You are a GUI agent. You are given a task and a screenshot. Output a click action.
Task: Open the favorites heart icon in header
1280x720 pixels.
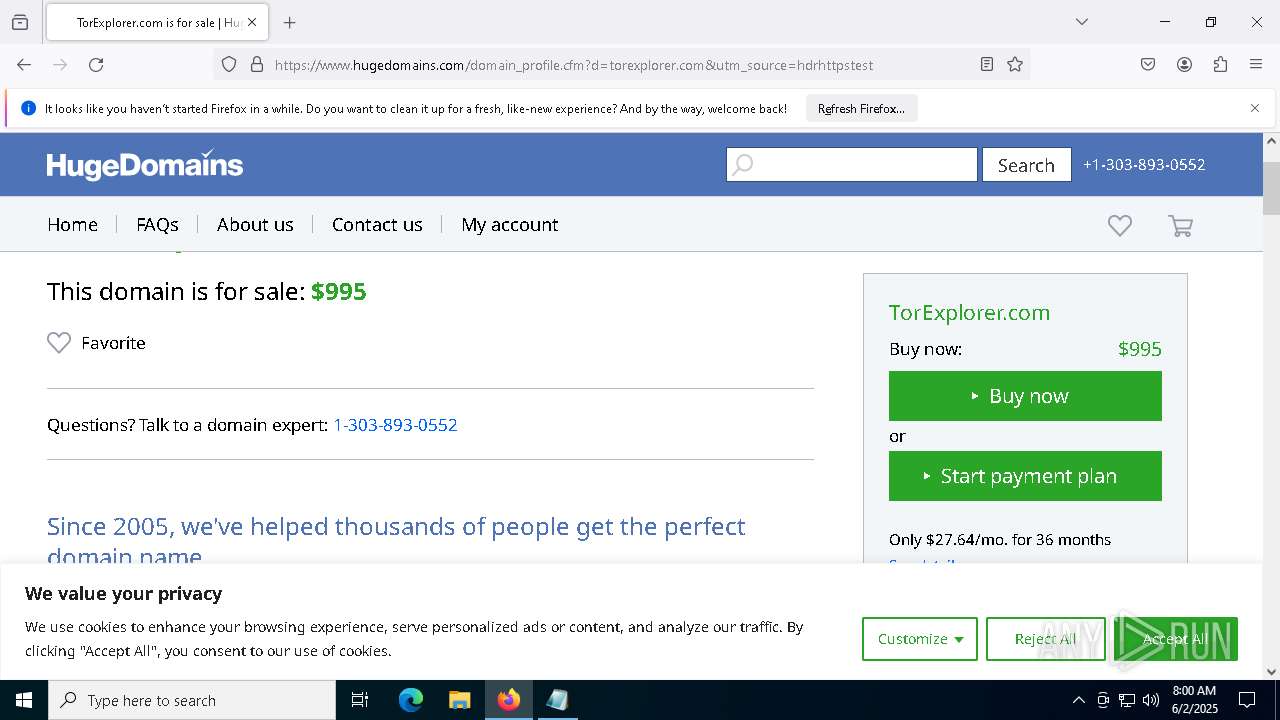1120,226
